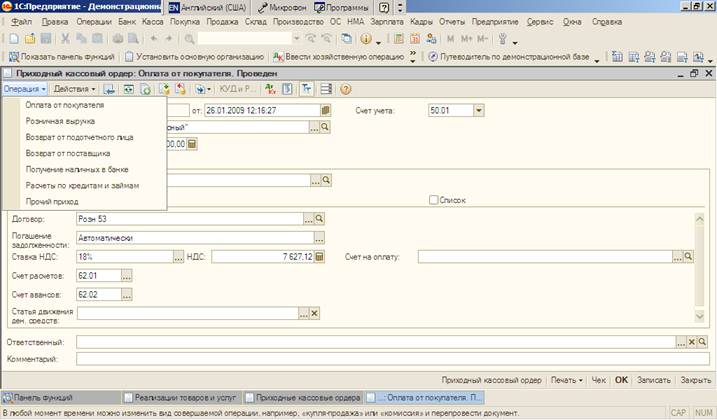
Task: Open selection button of Счет расчетов field
Action: click(x=127, y=275)
